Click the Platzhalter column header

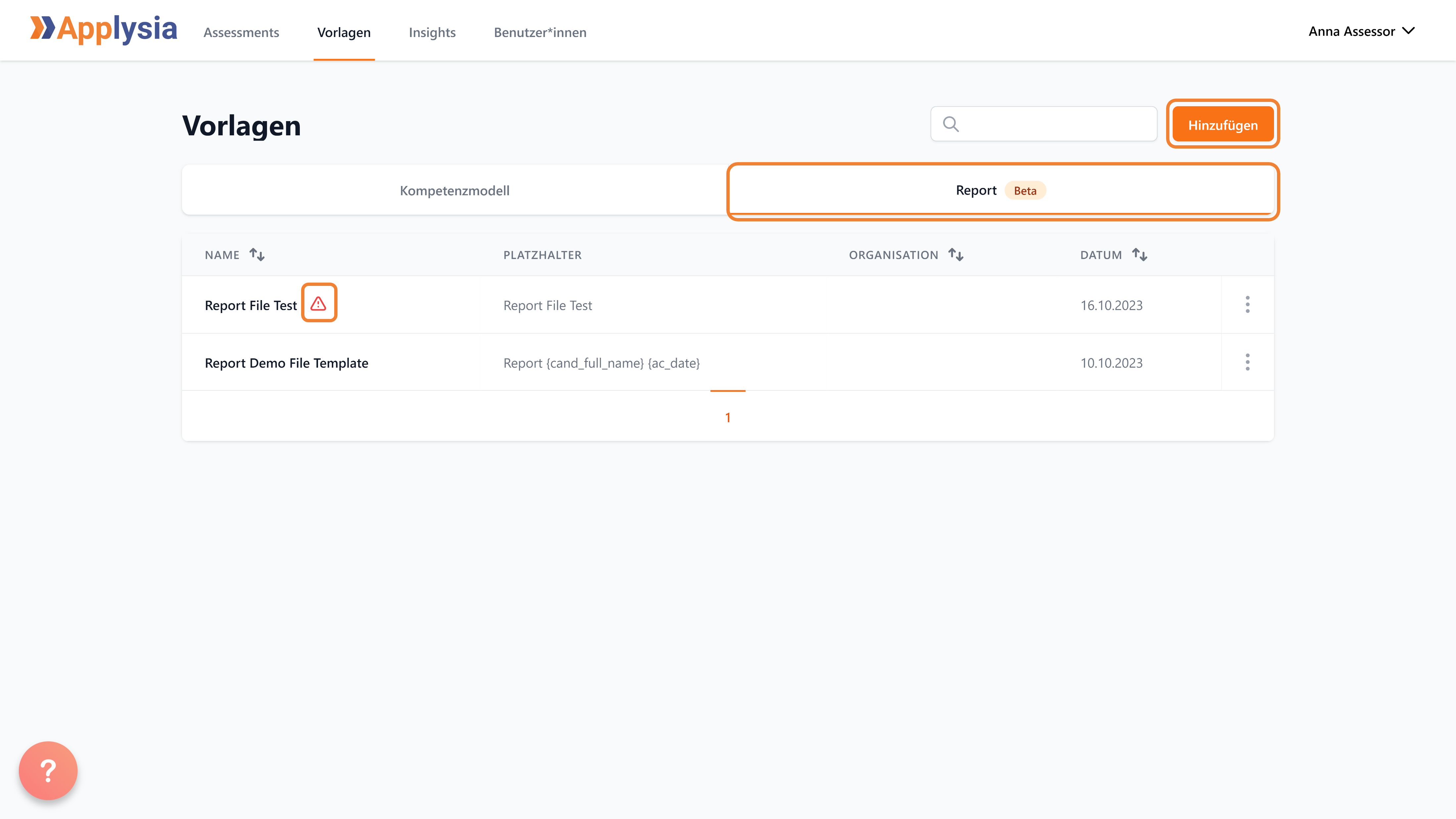(542, 255)
